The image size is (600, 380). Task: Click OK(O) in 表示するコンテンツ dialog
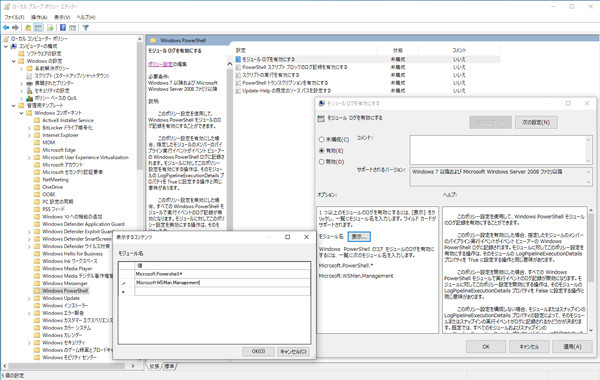tap(258, 351)
